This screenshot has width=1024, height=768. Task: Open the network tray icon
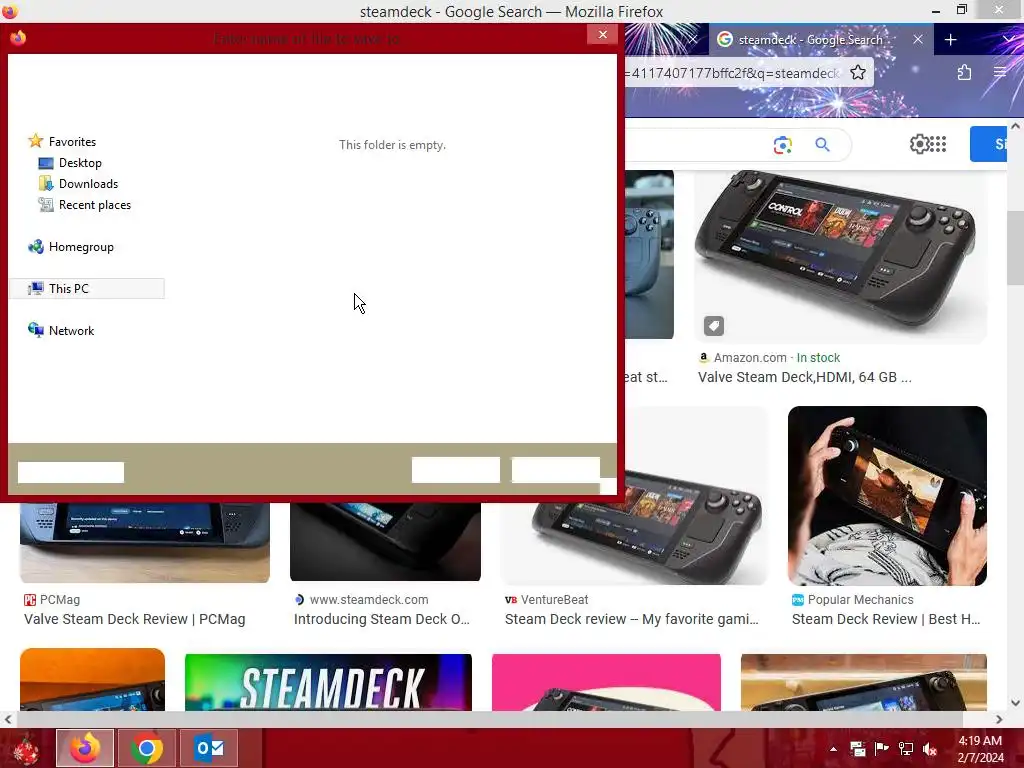906,749
